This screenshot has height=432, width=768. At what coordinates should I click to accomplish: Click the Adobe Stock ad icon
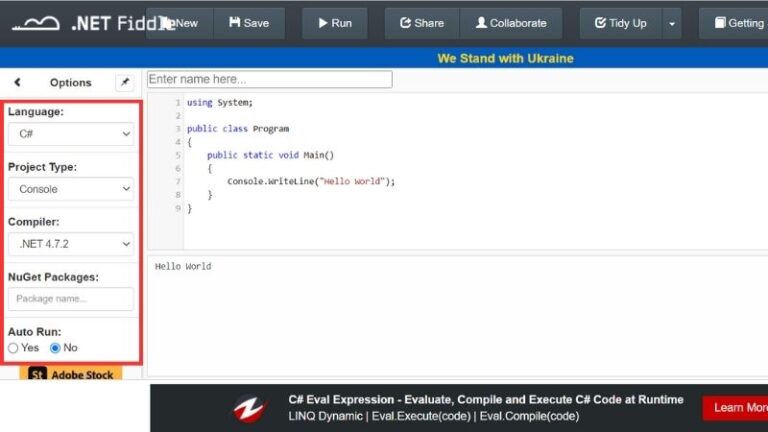pos(38,375)
